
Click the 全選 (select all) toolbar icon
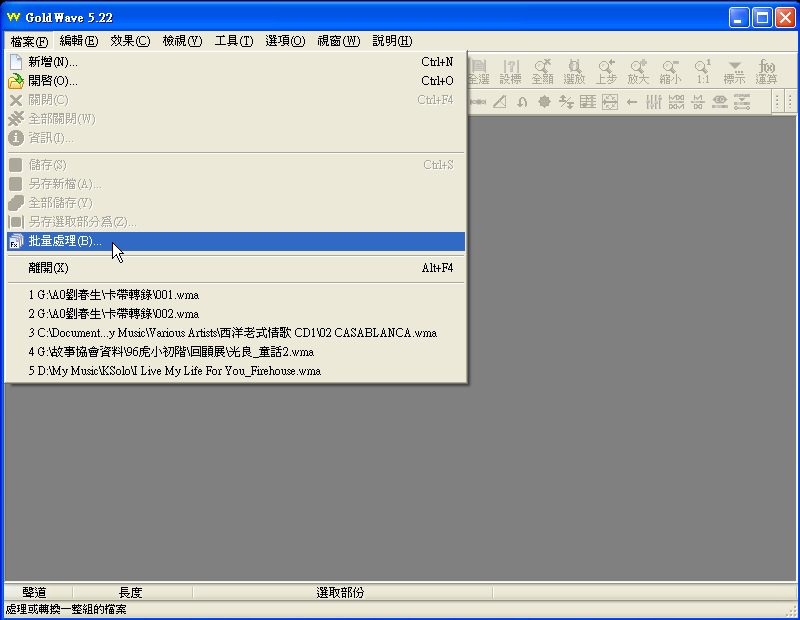point(479,70)
